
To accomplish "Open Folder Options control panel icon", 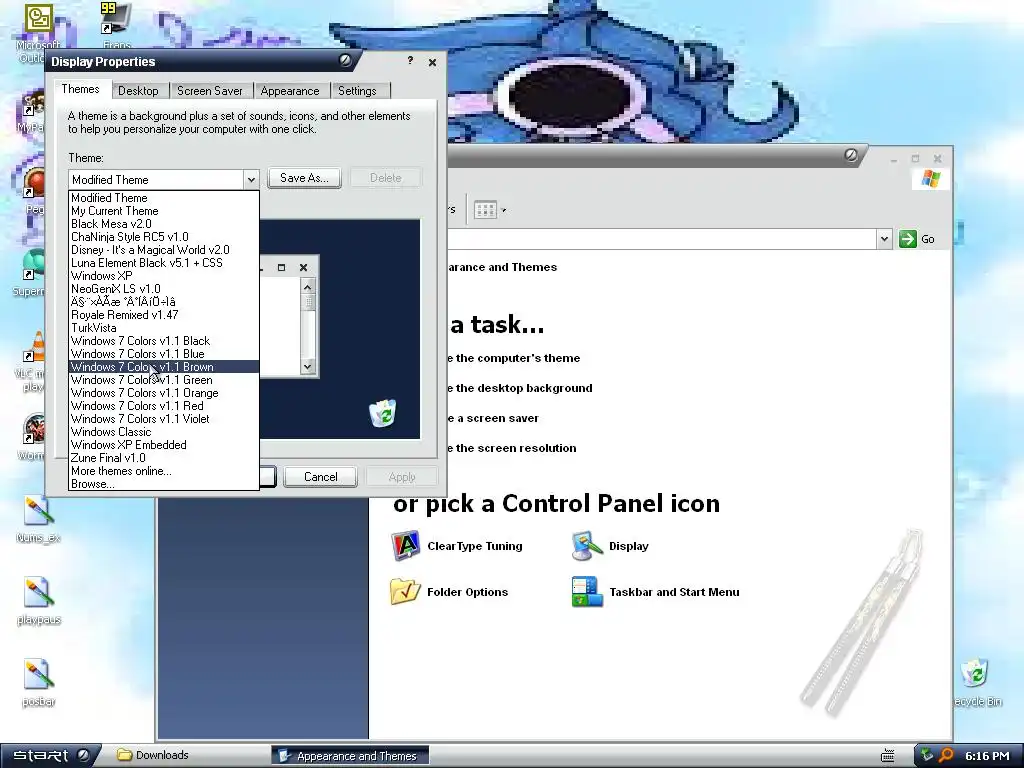I will point(406,592).
